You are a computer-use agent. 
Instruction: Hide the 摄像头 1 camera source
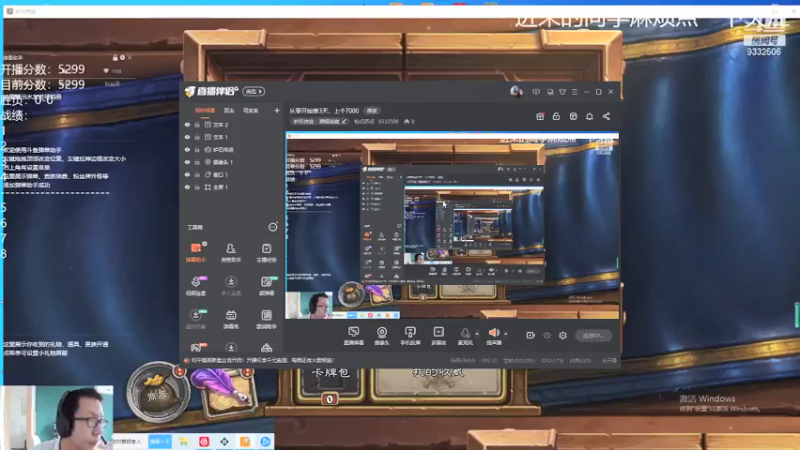(x=187, y=162)
